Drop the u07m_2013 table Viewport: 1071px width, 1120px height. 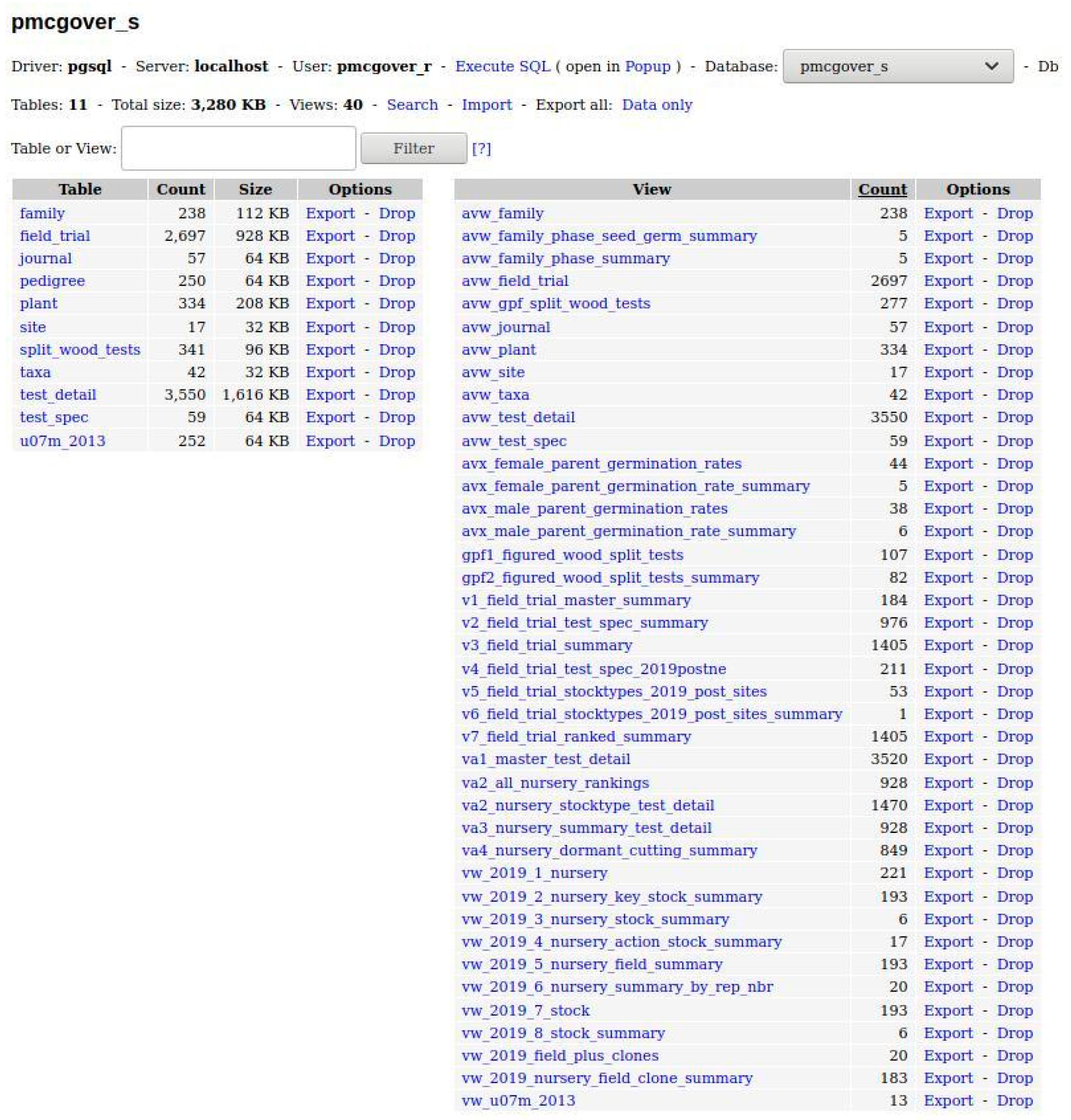(x=397, y=441)
